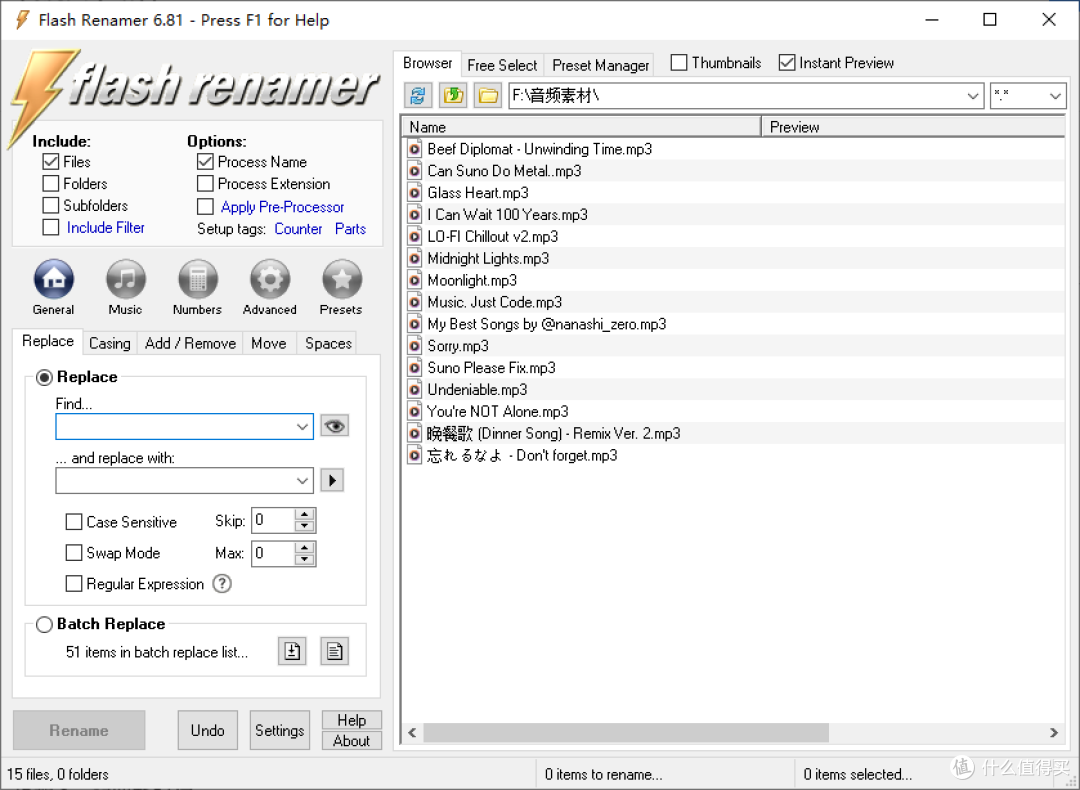Expand the replace with dropdown list
The height and width of the screenshot is (790, 1080).
pos(302,481)
